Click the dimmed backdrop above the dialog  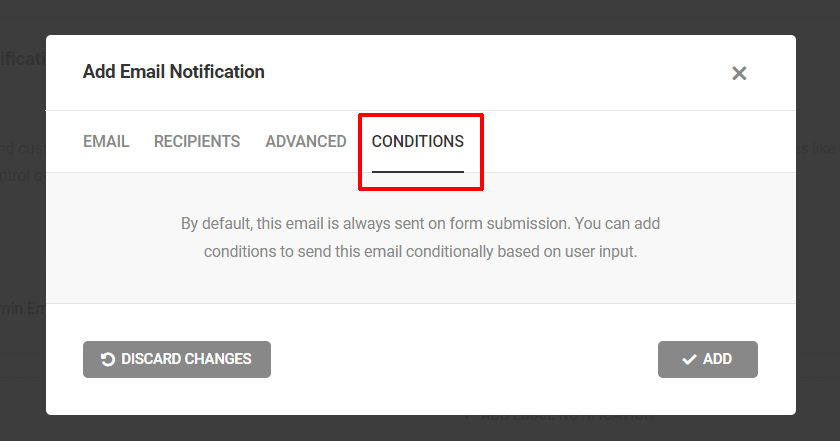420,16
